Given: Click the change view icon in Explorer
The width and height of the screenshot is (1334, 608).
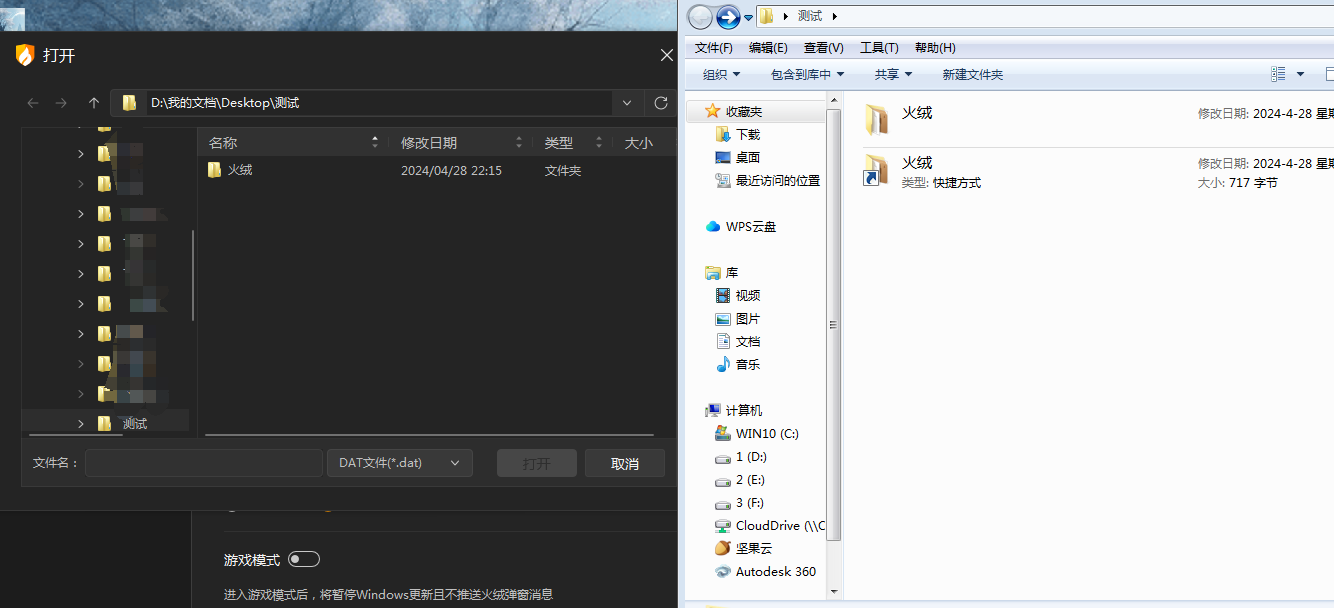Looking at the screenshot, I should tap(1278, 74).
